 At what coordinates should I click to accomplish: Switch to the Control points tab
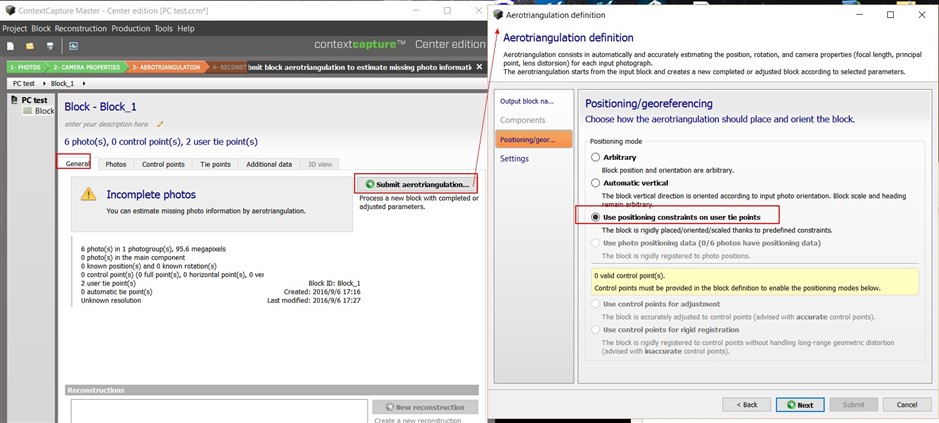(162, 164)
